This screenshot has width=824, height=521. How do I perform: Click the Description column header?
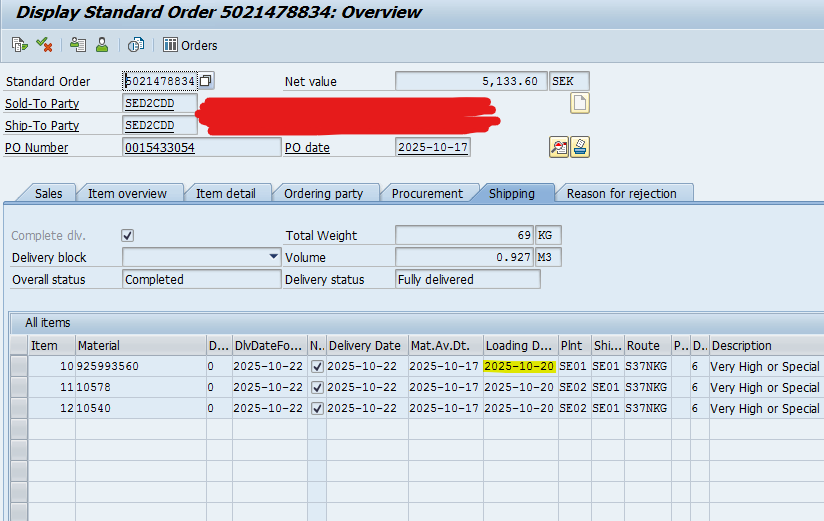[766, 345]
